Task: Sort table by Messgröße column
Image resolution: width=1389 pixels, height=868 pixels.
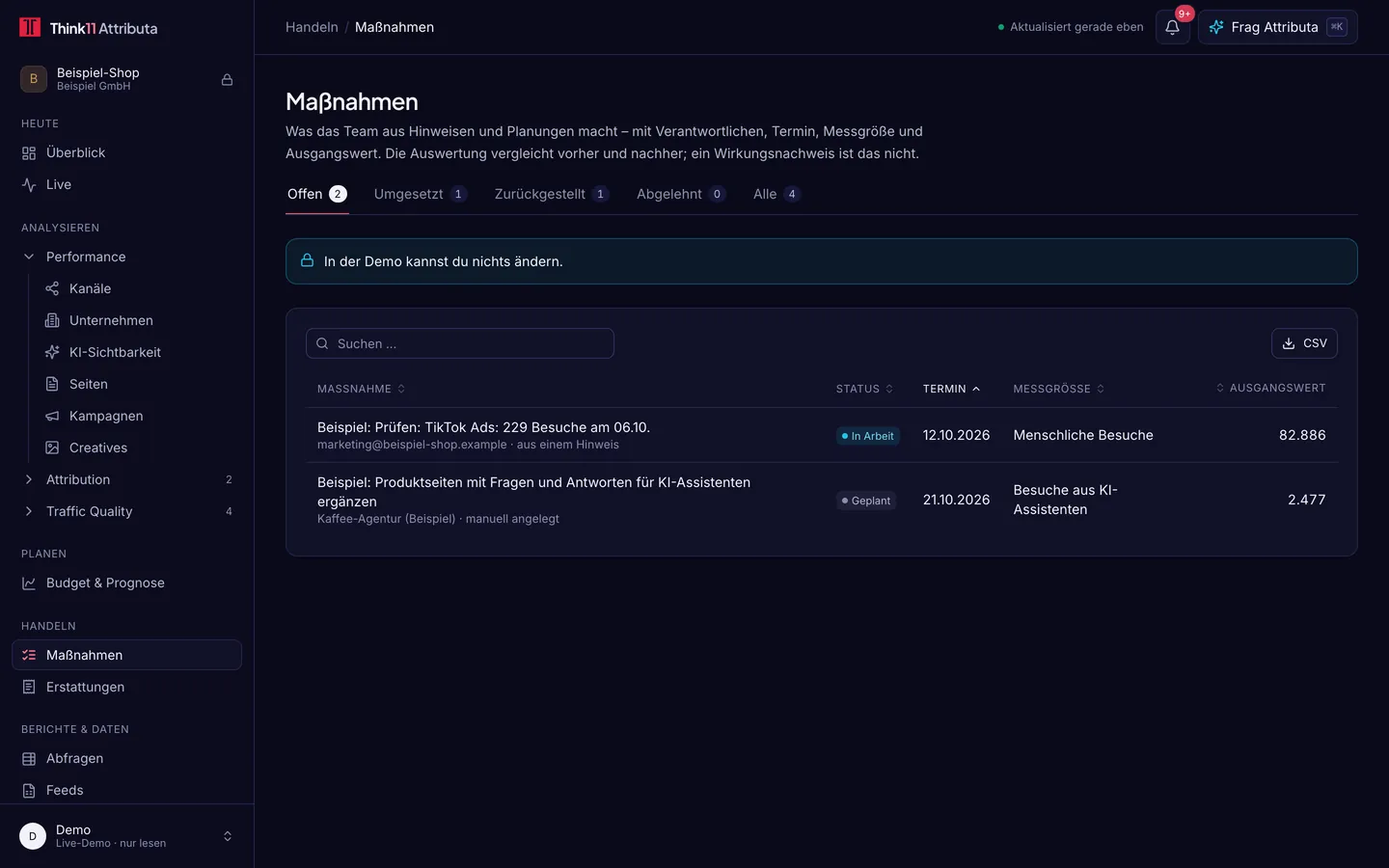Action: coord(1059,389)
